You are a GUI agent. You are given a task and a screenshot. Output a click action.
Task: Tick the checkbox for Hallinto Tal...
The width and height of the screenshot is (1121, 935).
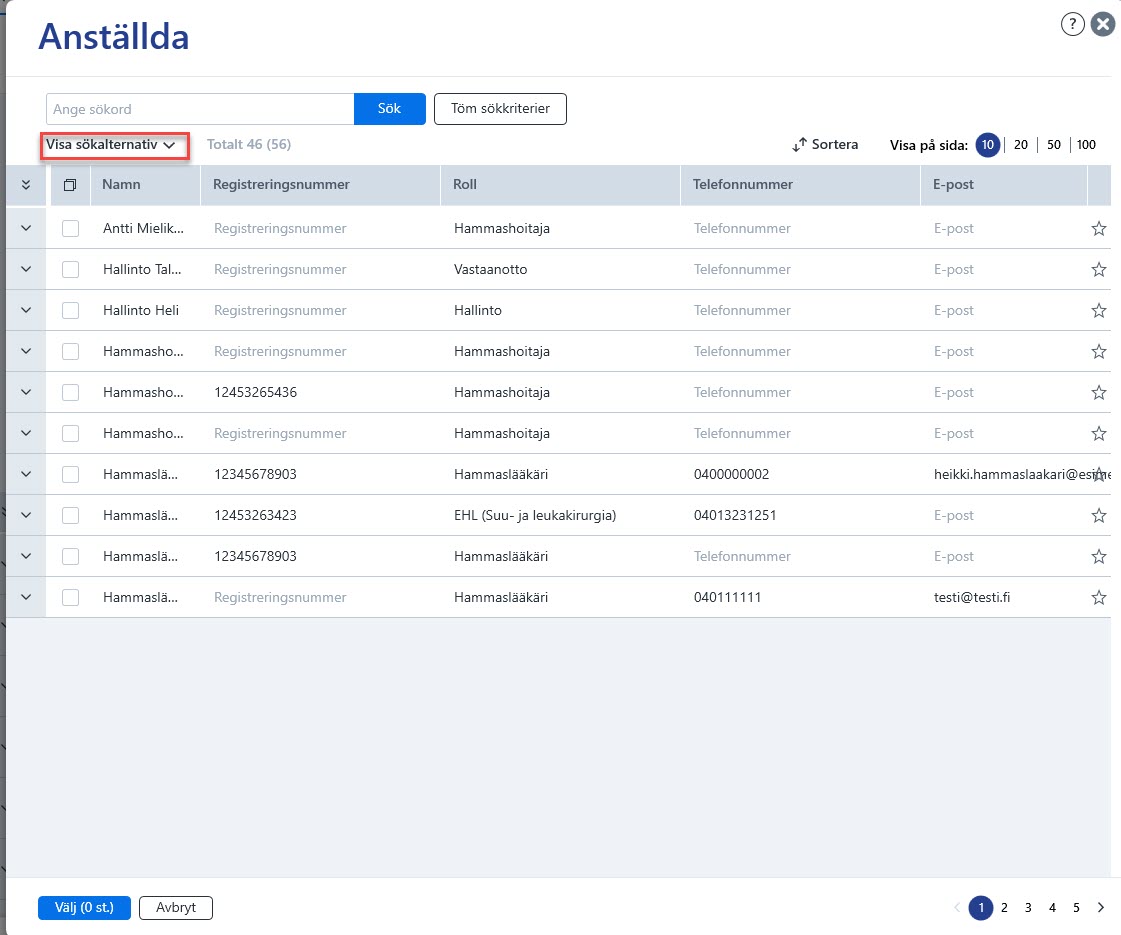(70, 269)
